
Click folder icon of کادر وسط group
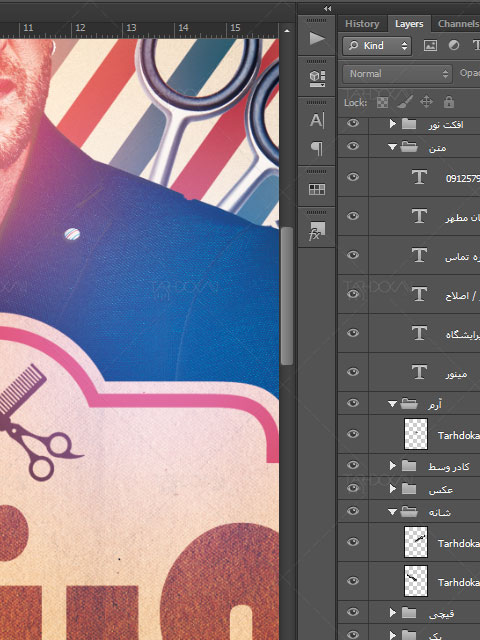coord(409,466)
